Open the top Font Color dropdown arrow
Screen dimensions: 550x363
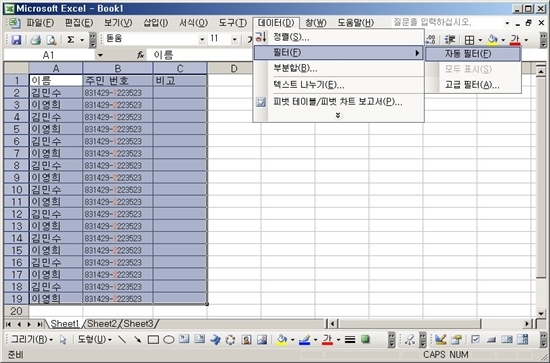point(526,40)
